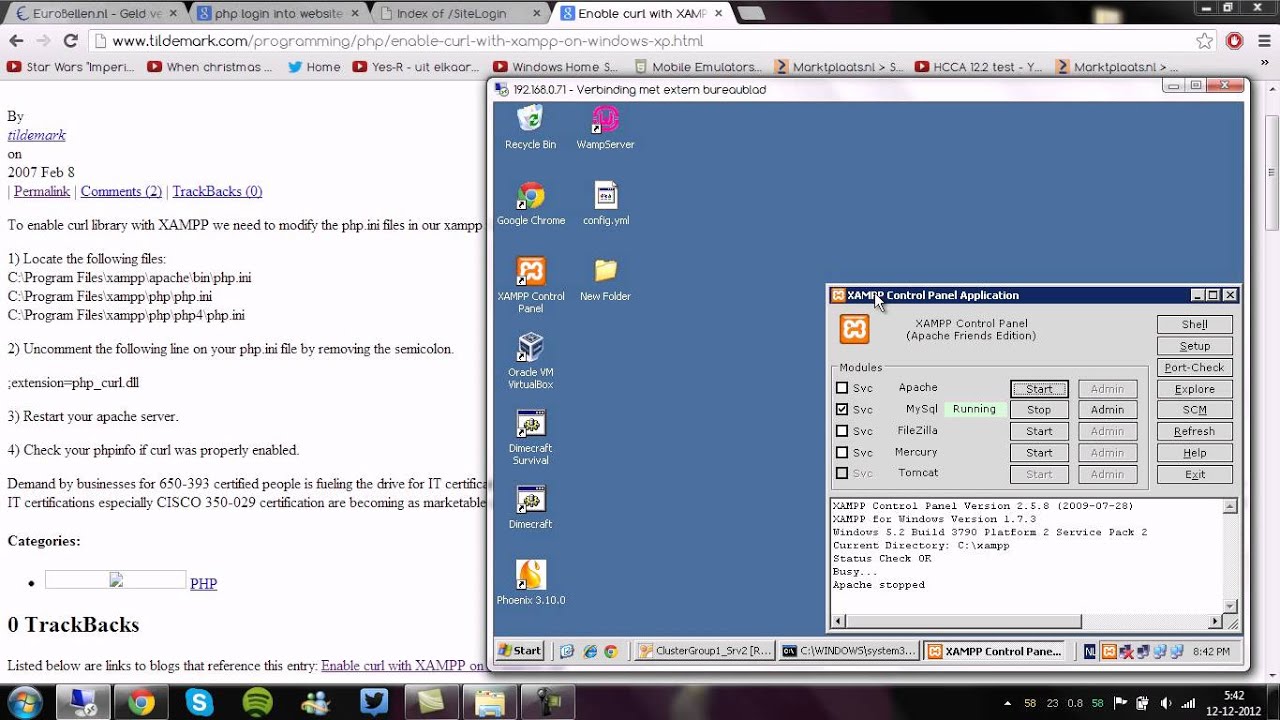This screenshot has height=720, width=1280.
Task: Stop the MySql module
Action: pyautogui.click(x=1039, y=410)
